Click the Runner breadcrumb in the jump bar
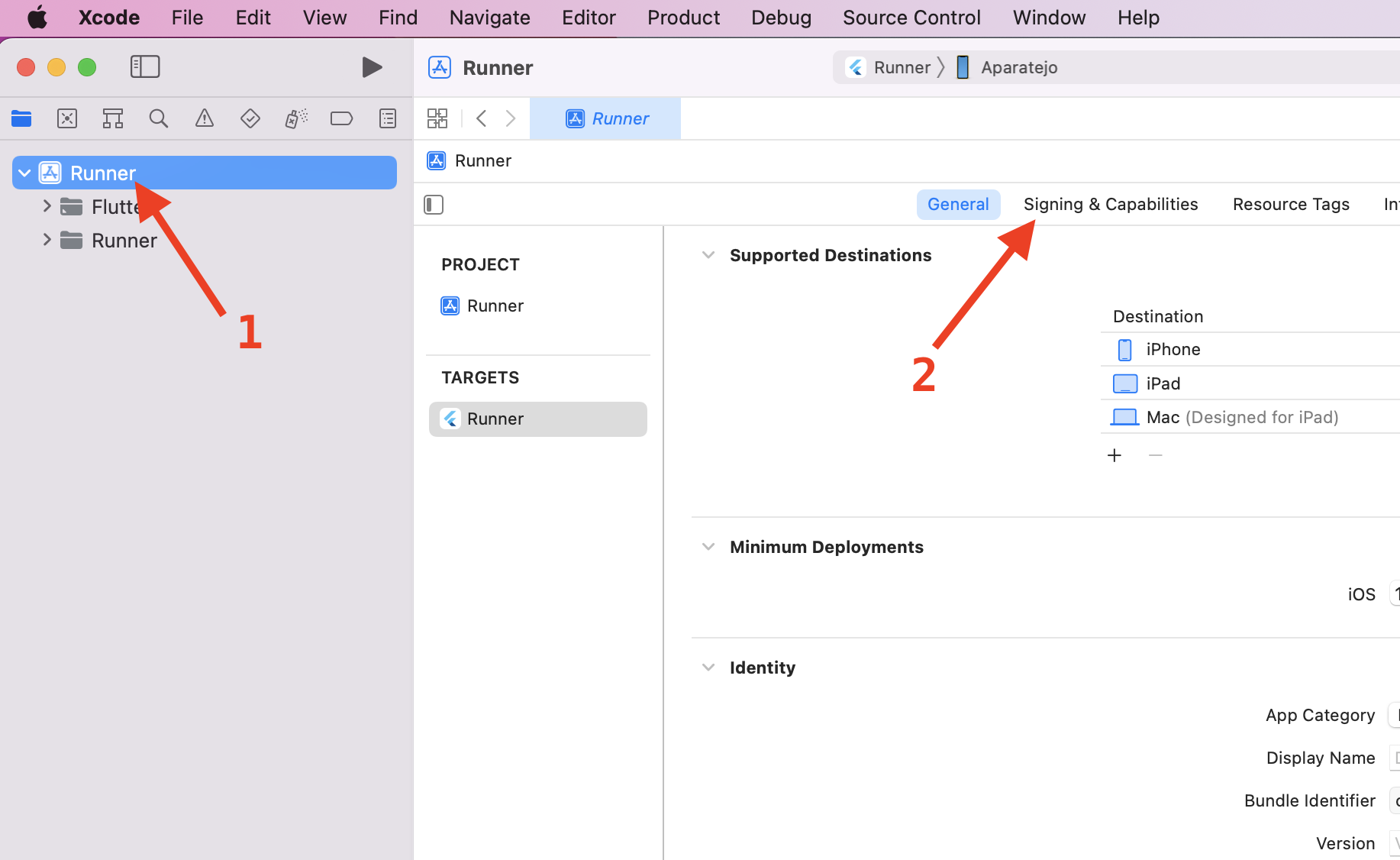 pyautogui.click(x=469, y=160)
